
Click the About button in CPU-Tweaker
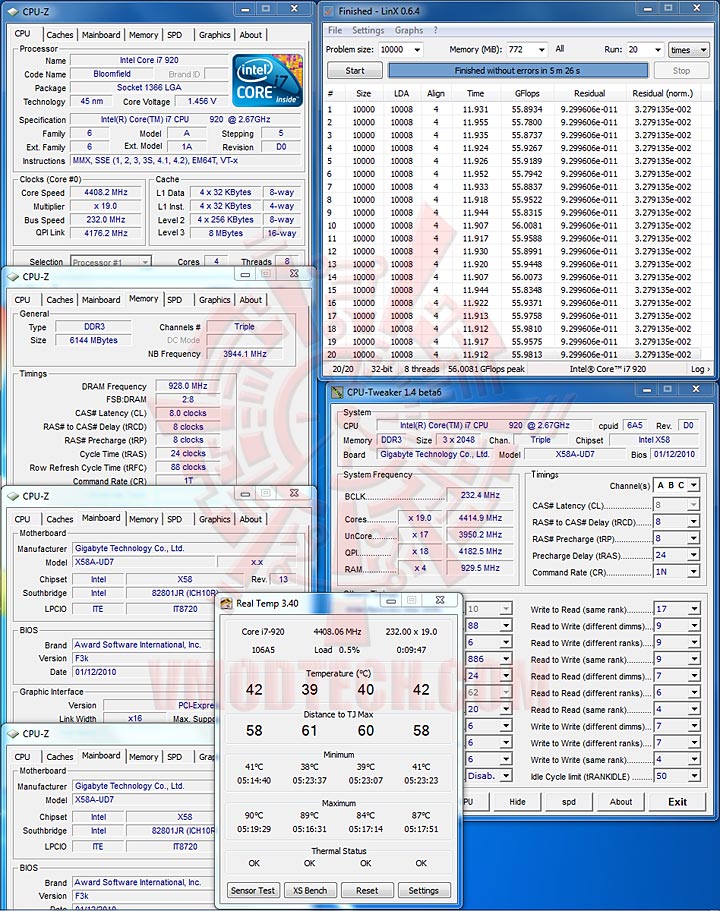click(621, 802)
